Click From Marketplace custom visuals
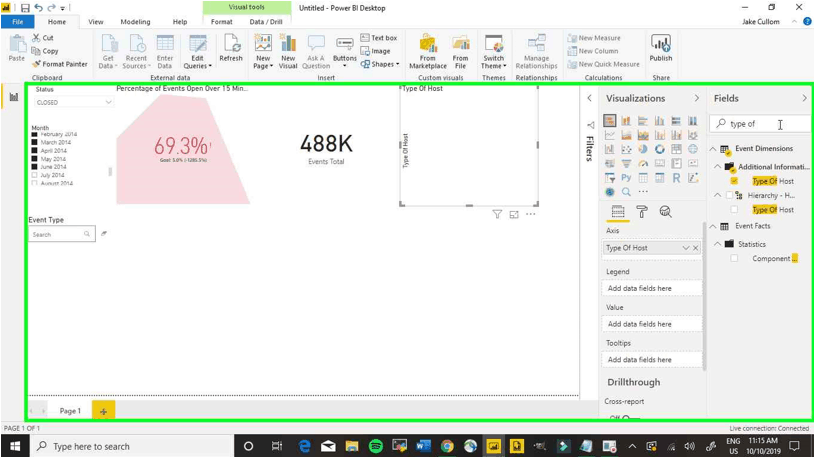Screen dimensions: 816x458 (428, 51)
